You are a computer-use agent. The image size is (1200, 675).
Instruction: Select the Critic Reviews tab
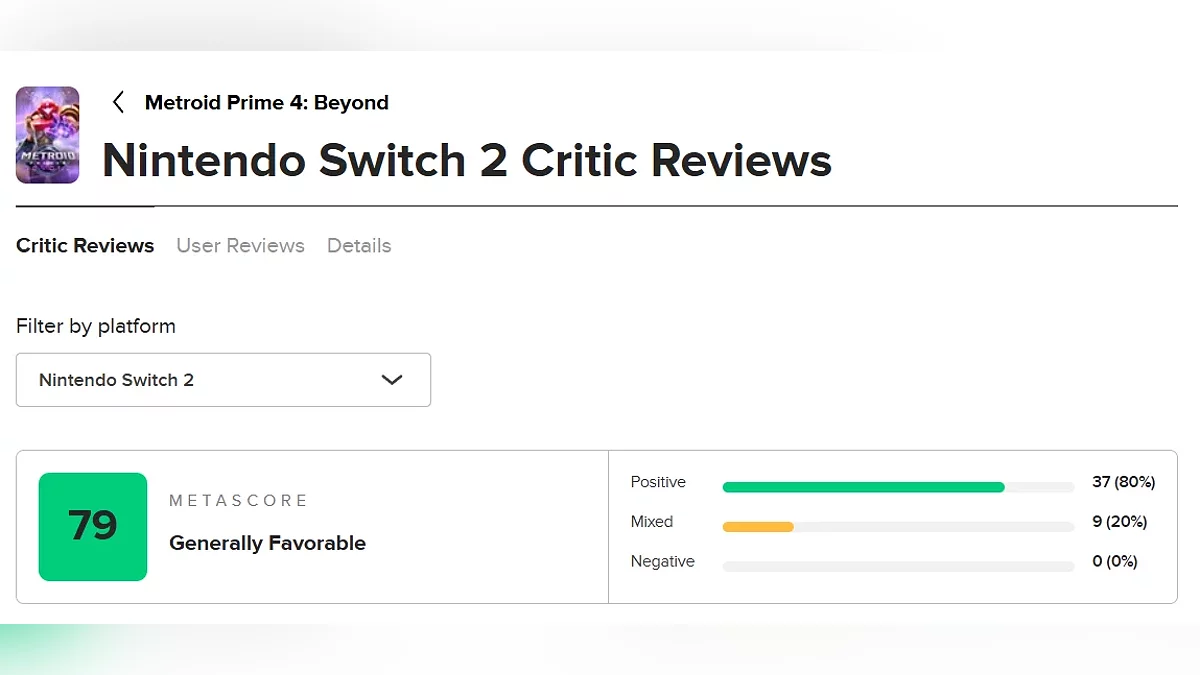coord(85,245)
